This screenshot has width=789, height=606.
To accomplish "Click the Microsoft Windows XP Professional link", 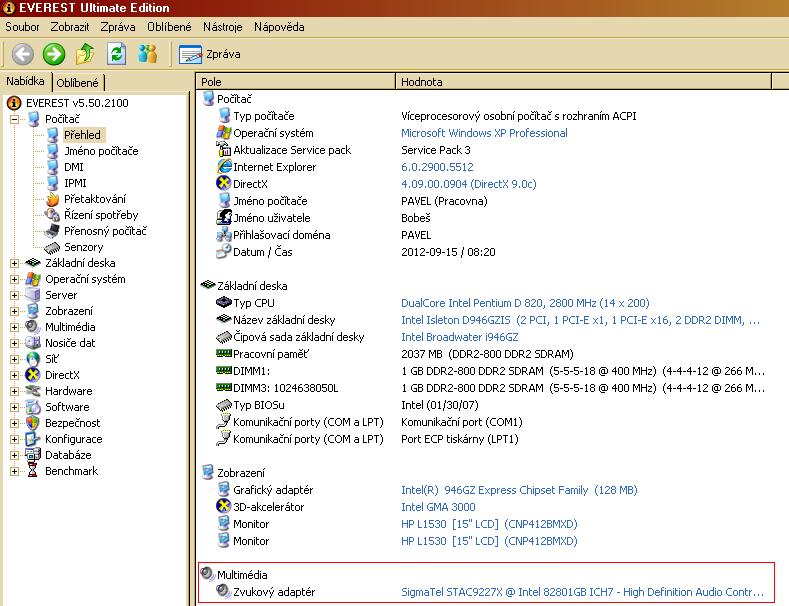I will [x=484, y=133].
